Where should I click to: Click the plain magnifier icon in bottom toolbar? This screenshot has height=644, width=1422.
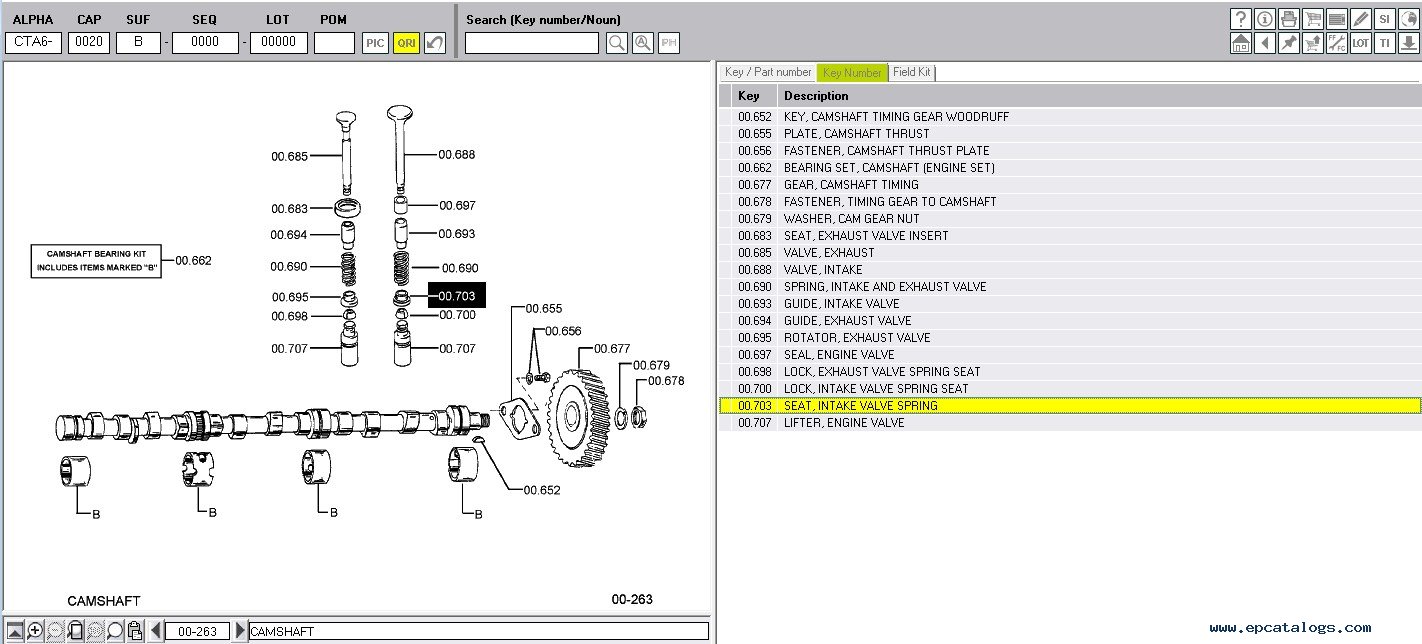pos(115,631)
